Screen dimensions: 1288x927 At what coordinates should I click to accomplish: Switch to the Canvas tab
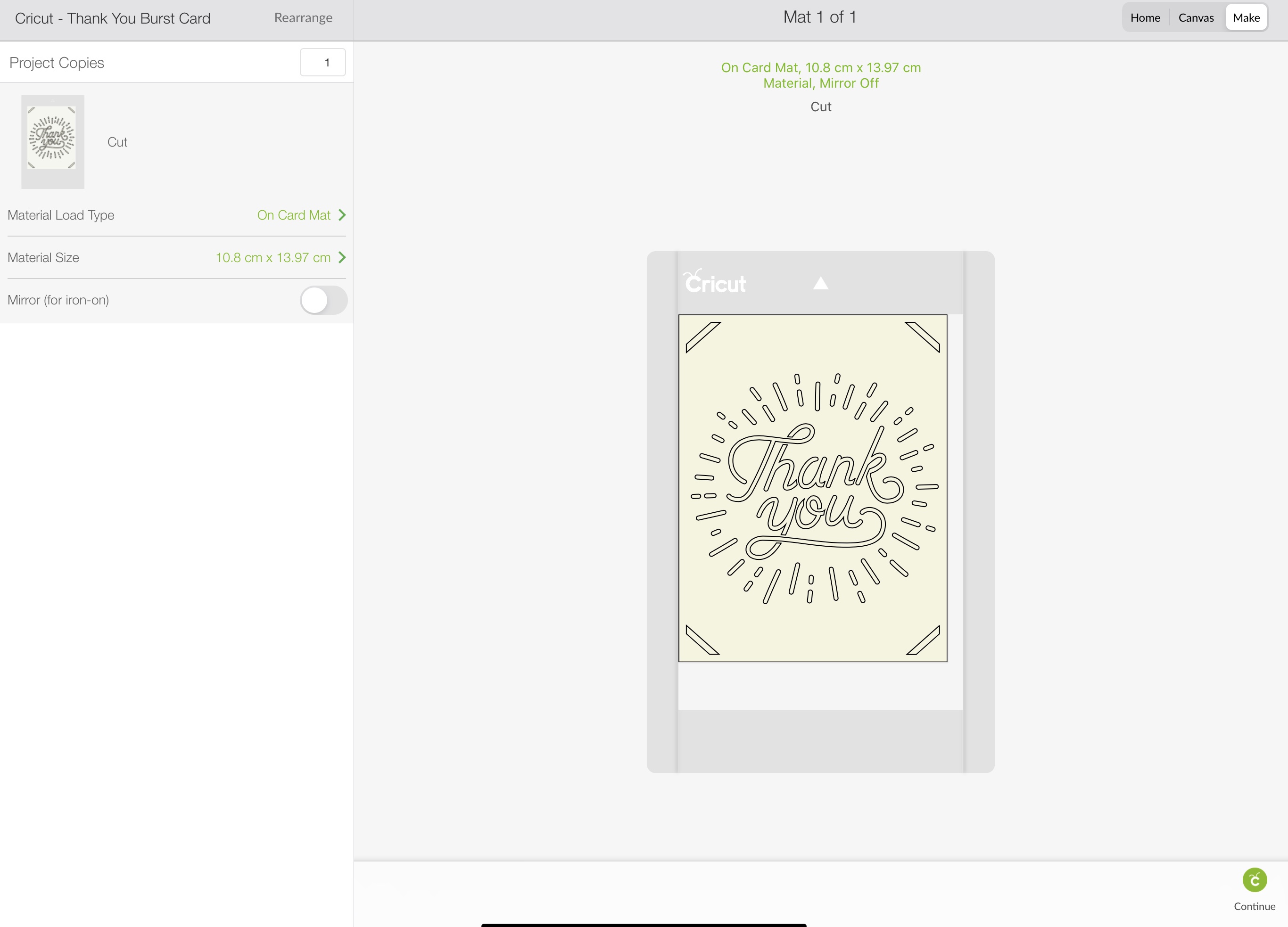[x=1196, y=17]
